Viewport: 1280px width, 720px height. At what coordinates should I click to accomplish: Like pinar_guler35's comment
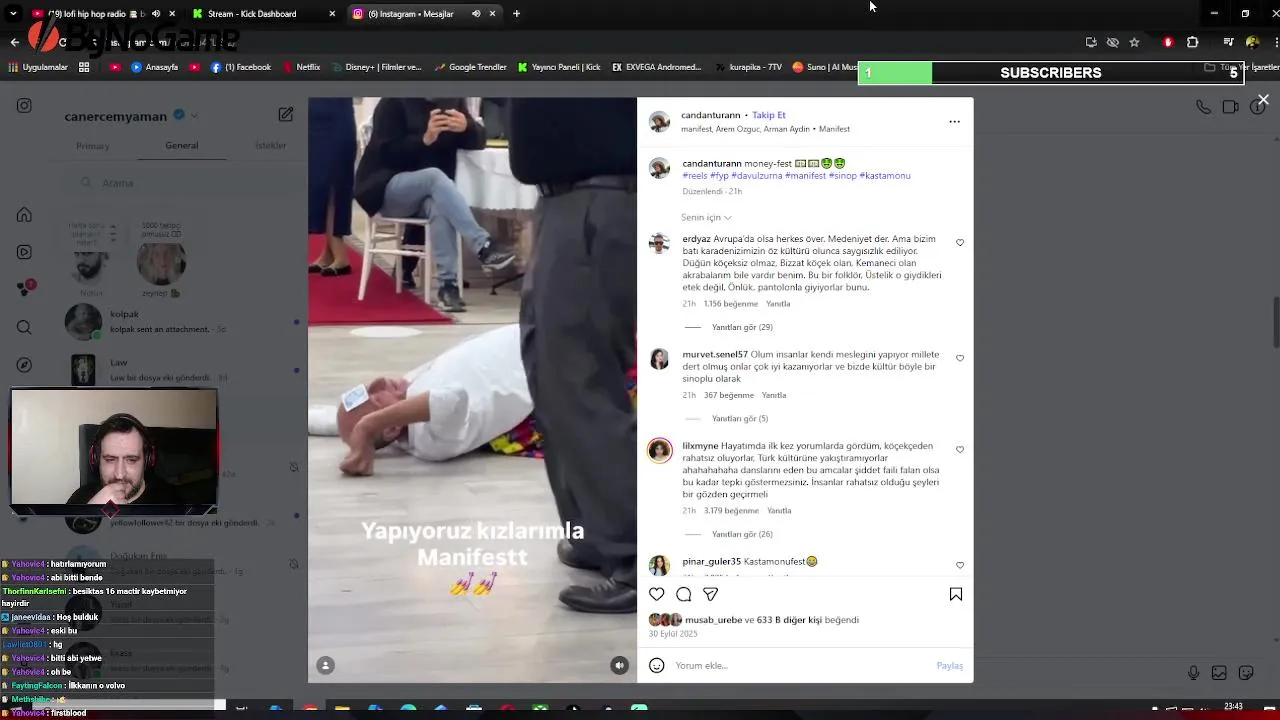(x=960, y=565)
